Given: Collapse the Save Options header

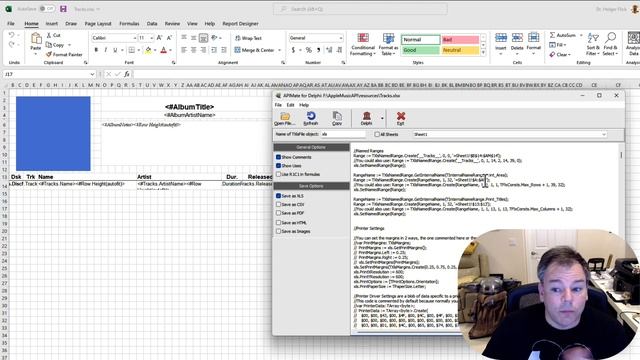Looking at the screenshot, I should (311, 186).
